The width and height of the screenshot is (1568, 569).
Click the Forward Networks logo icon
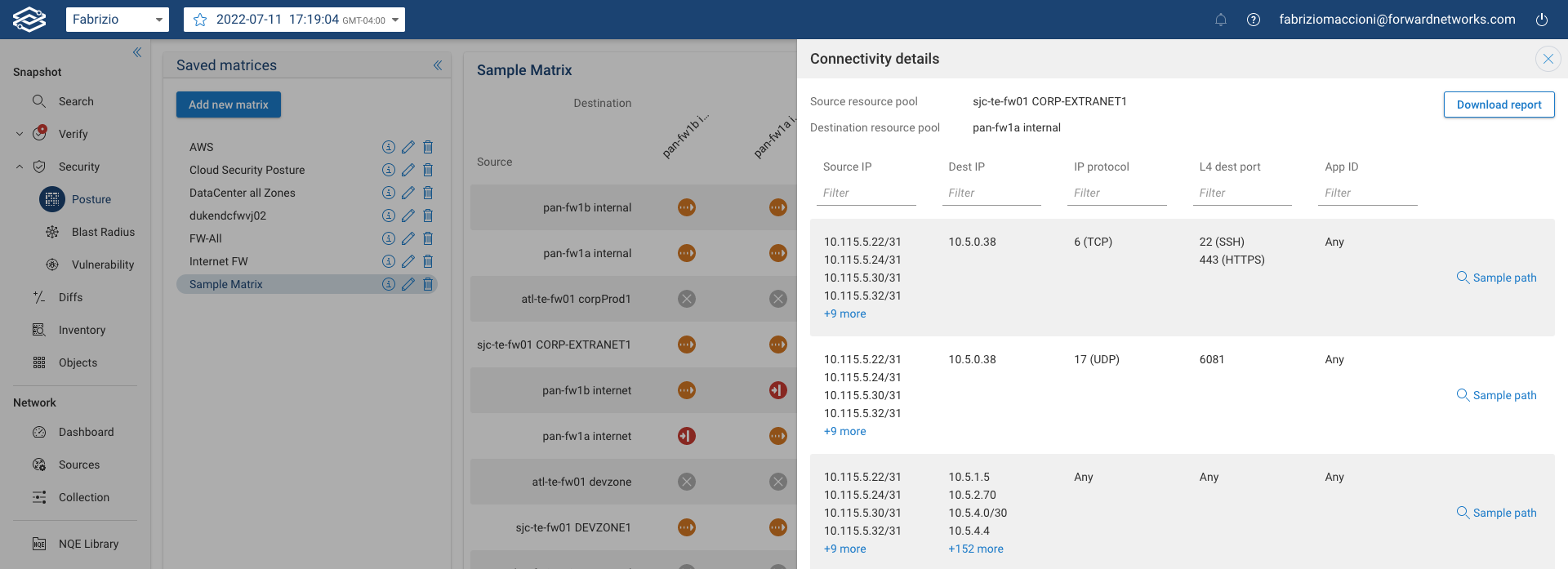click(29, 19)
